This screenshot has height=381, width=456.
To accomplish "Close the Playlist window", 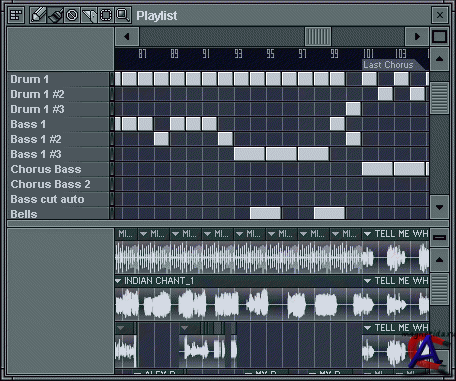I will (440, 15).
